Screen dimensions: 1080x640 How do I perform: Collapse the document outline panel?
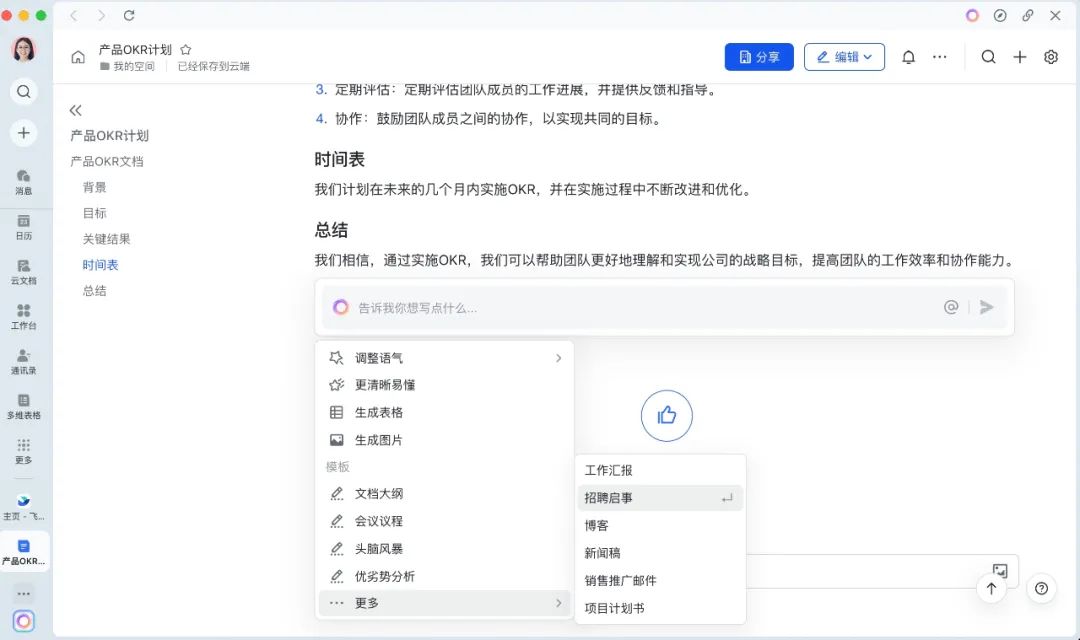75,111
